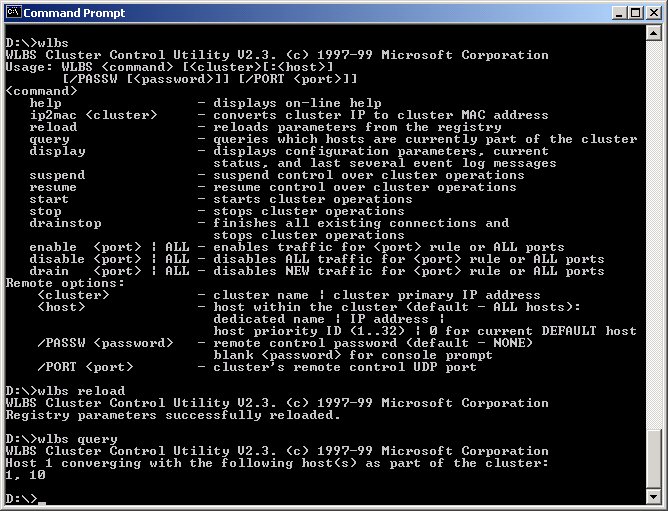Click the 'disable <port> | ALL' entry

click(109, 259)
